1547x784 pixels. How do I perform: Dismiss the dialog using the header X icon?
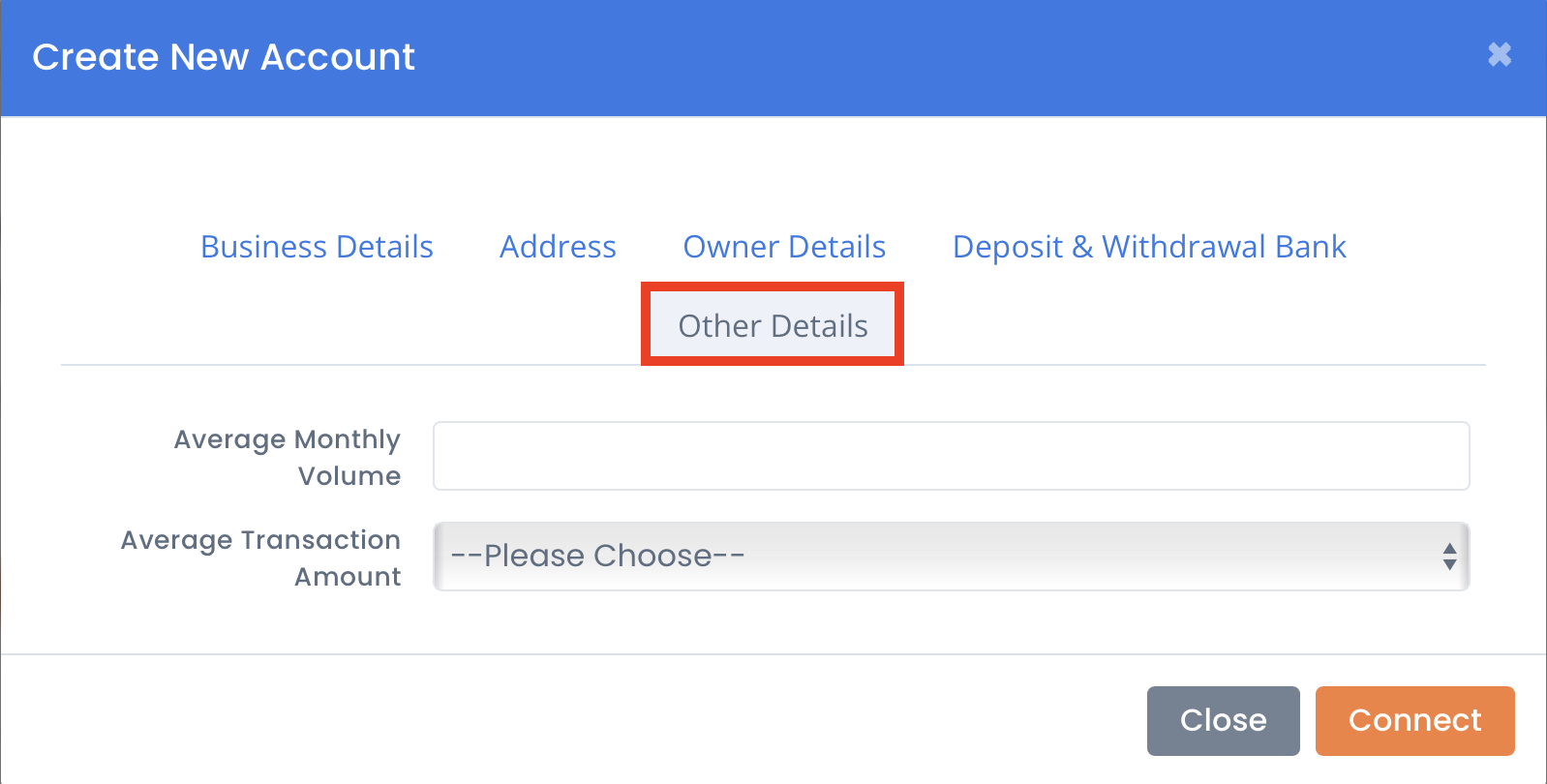coord(1500,55)
